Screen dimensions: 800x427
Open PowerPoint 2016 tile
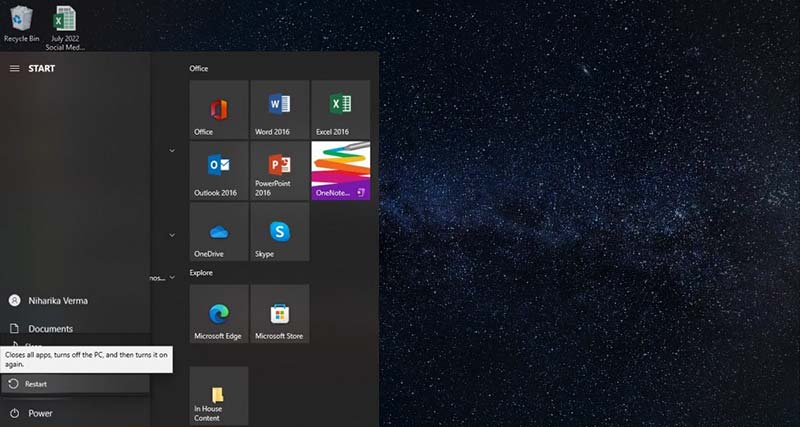[x=279, y=170]
